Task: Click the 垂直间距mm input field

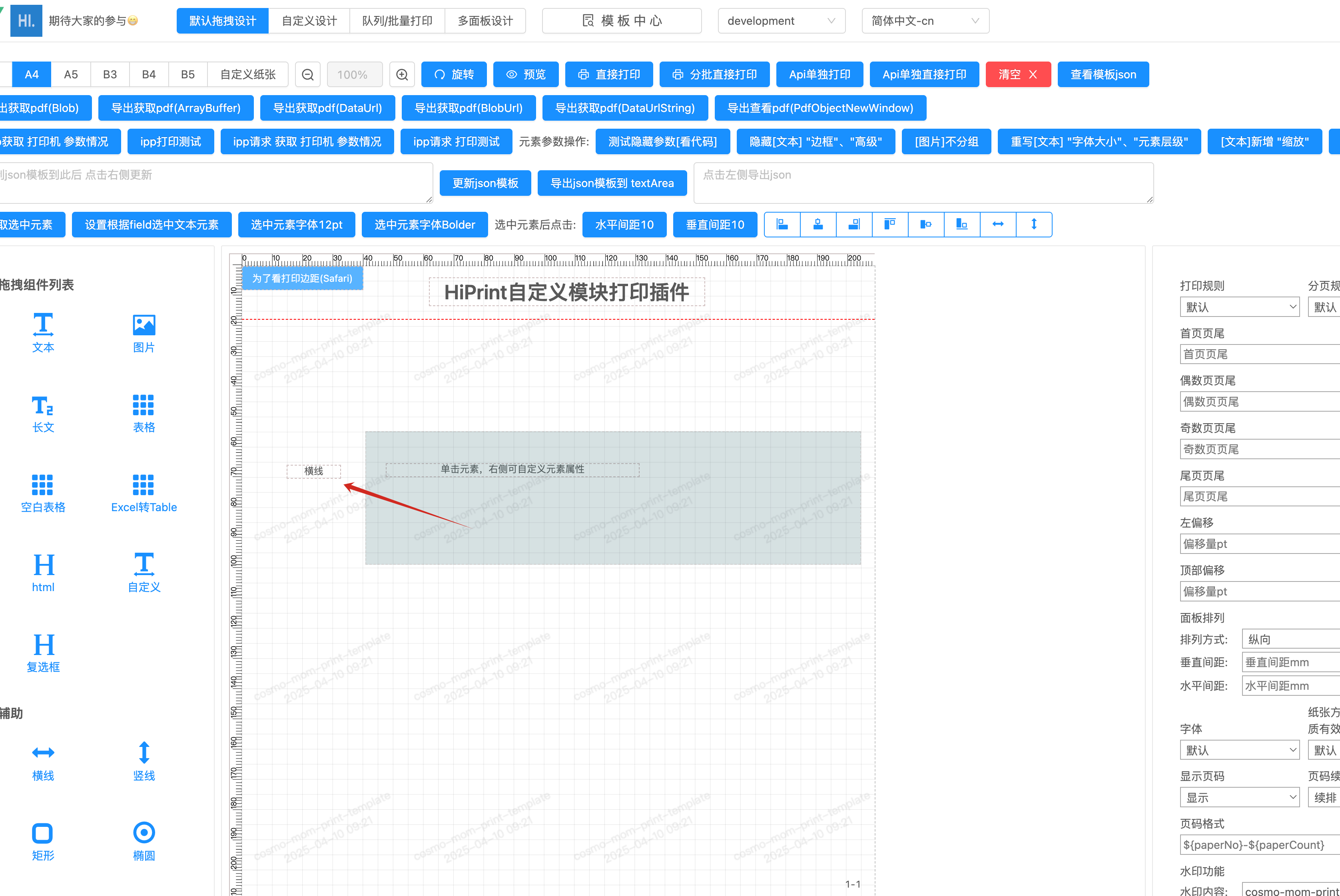Action: [1291, 662]
